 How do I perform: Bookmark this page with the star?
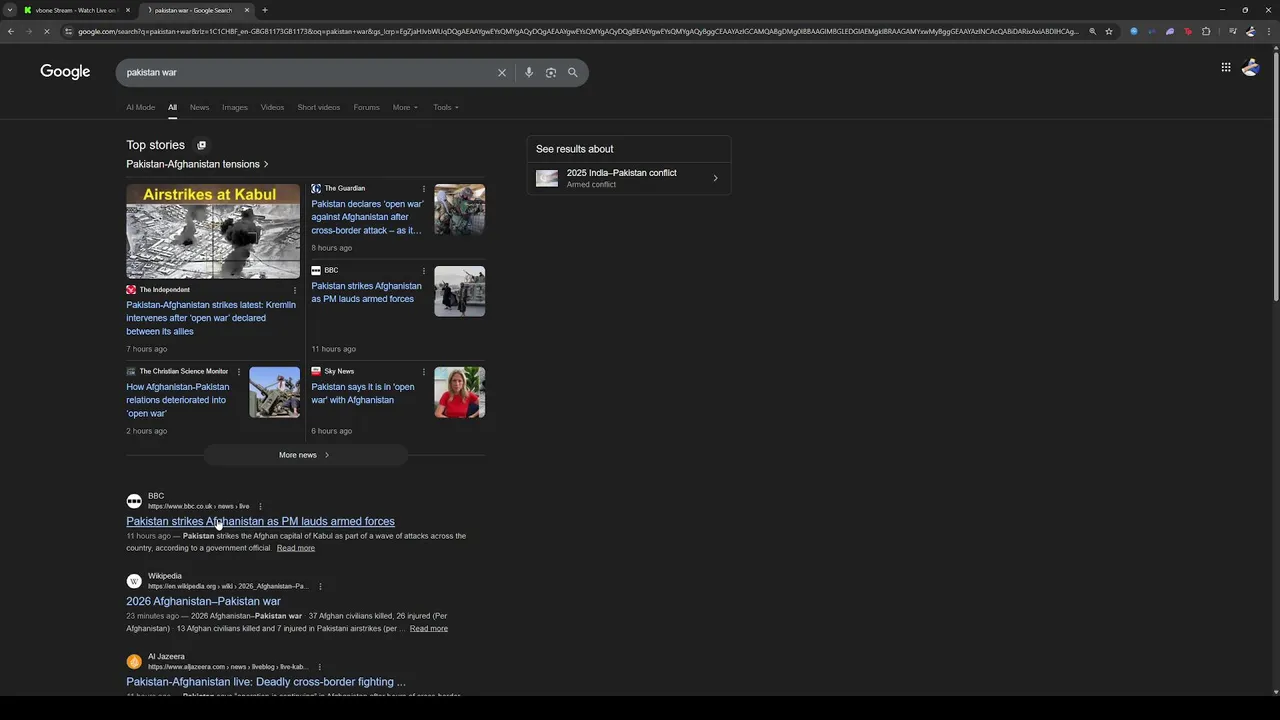pos(1109,31)
